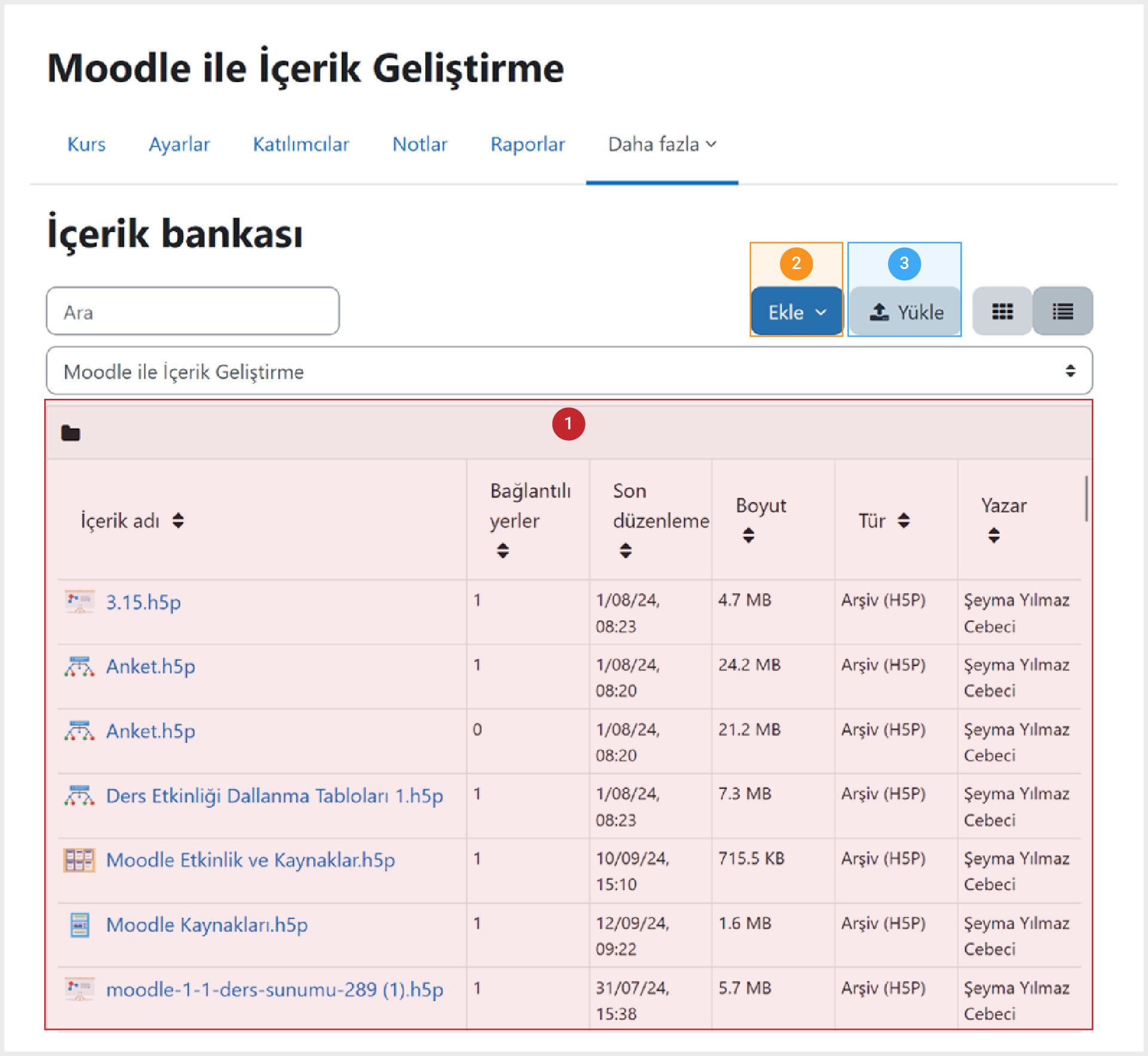Click the folder icon in content bank

point(71,432)
